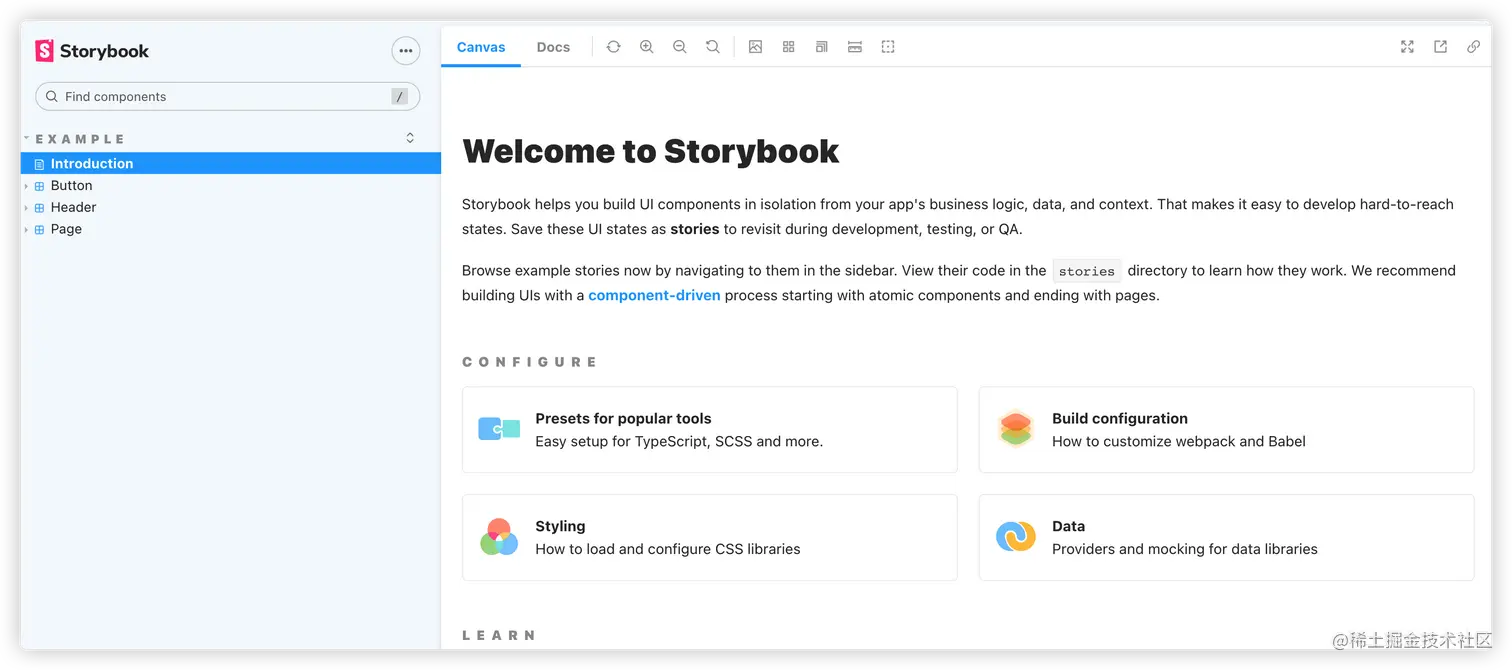
Task: Open the sidebar ellipsis menu
Action: click(x=405, y=51)
